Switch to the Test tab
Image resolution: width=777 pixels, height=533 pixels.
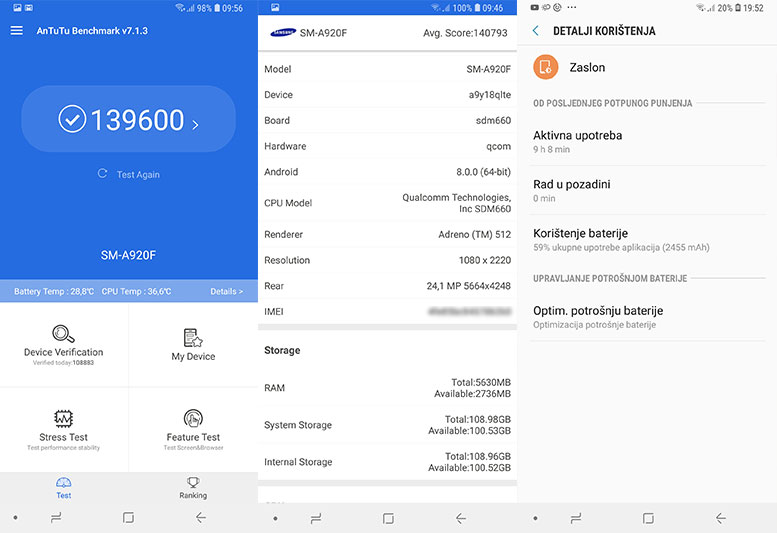pos(63,488)
